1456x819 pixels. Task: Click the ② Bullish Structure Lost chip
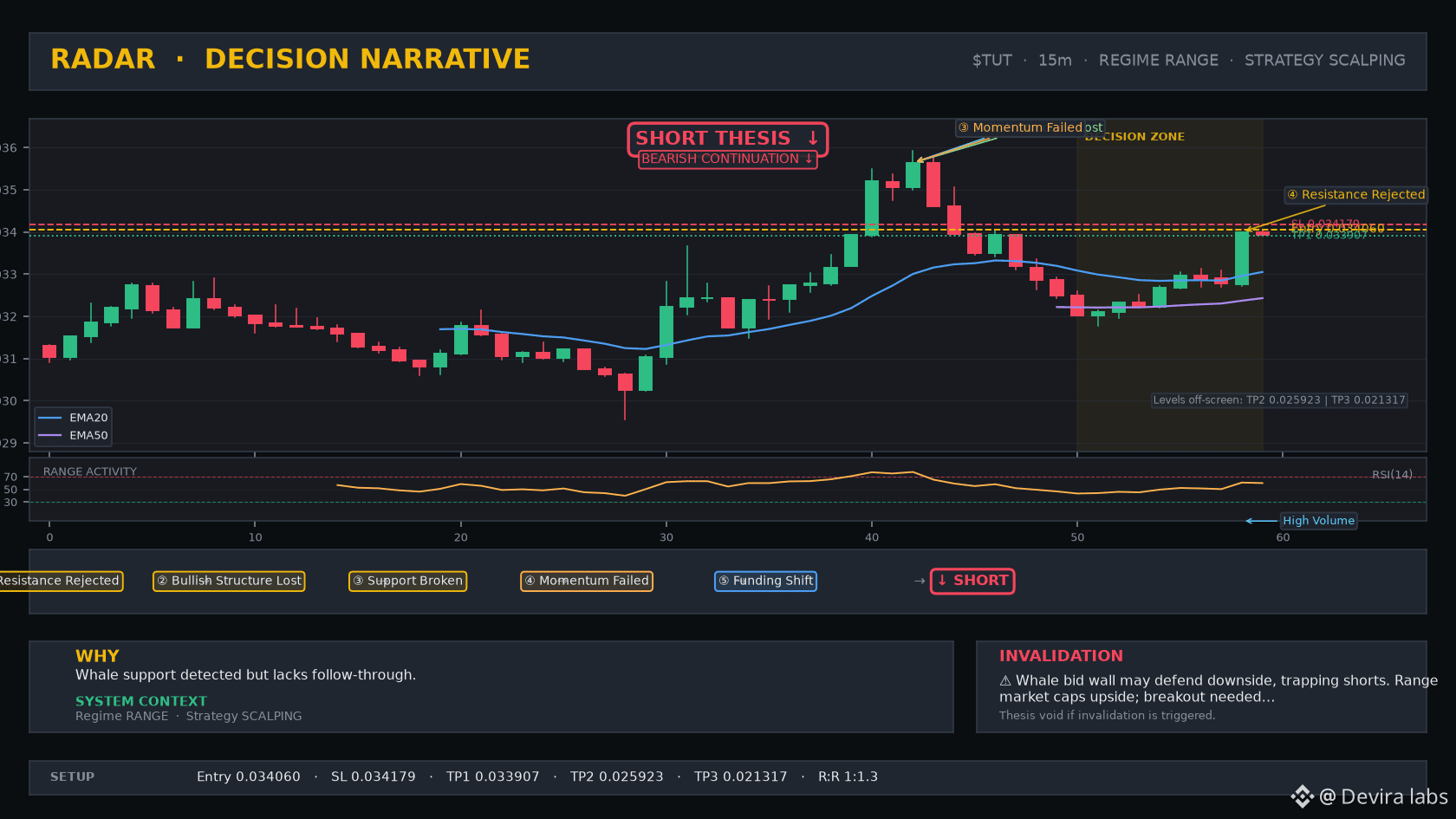click(229, 581)
